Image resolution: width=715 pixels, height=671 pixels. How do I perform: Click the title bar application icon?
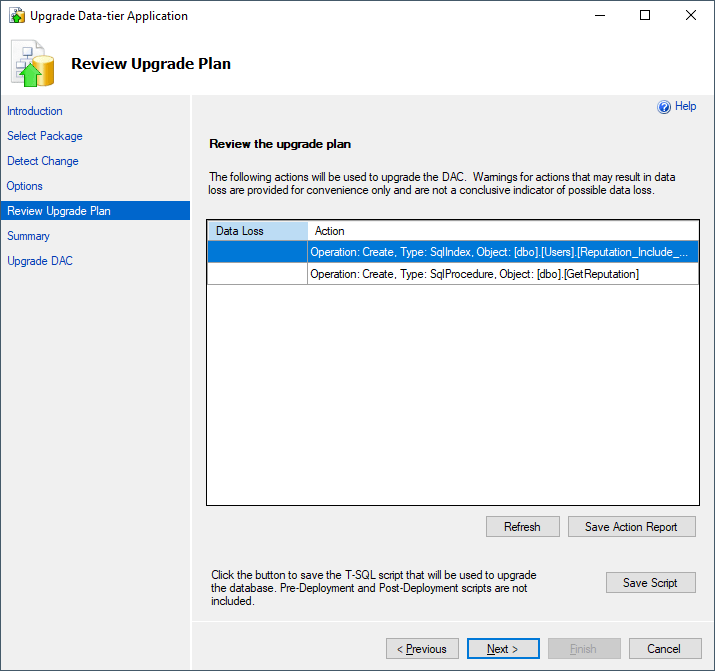(17, 16)
